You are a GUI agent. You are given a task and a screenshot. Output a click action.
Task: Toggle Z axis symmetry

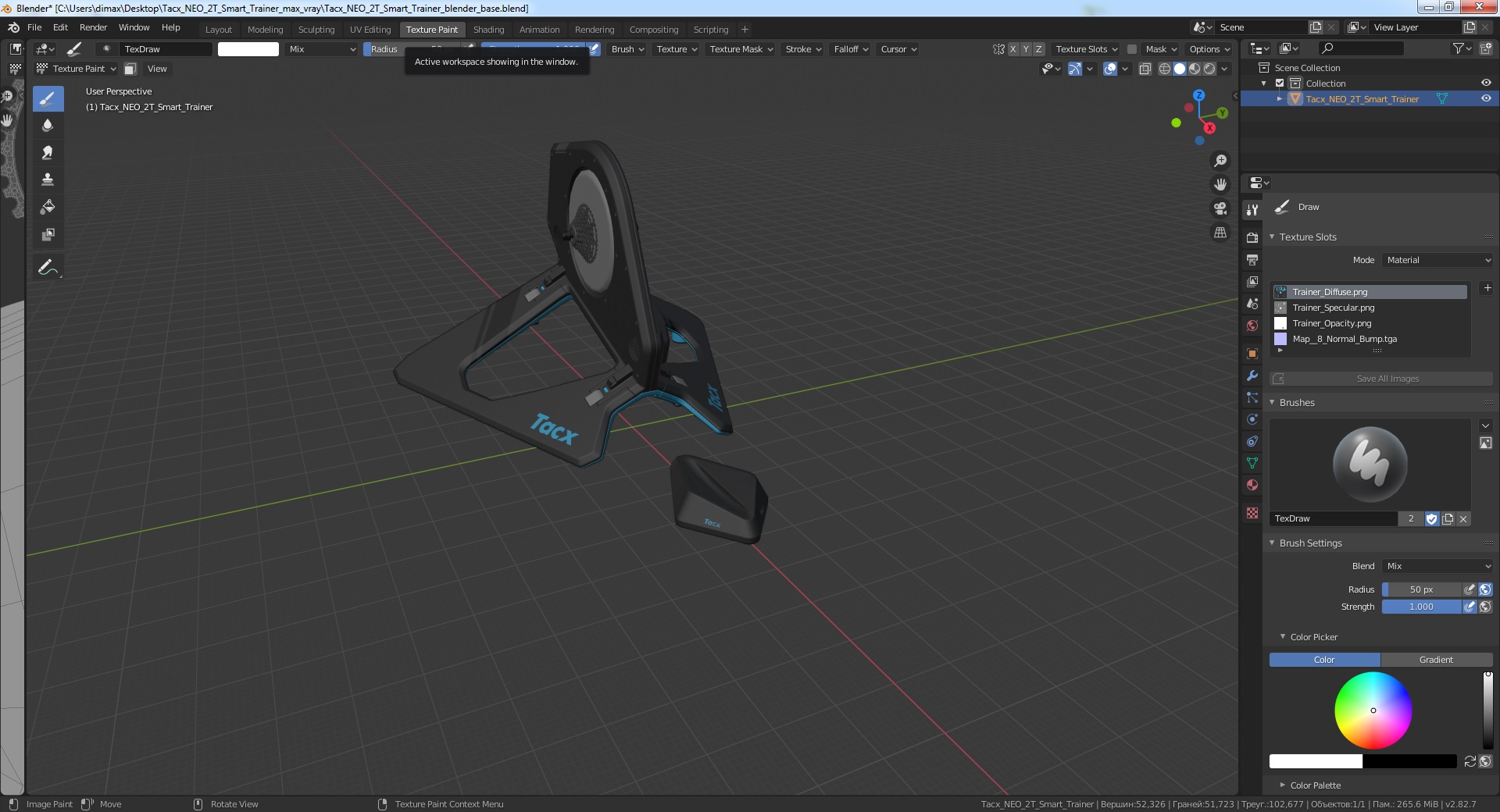click(x=1038, y=49)
